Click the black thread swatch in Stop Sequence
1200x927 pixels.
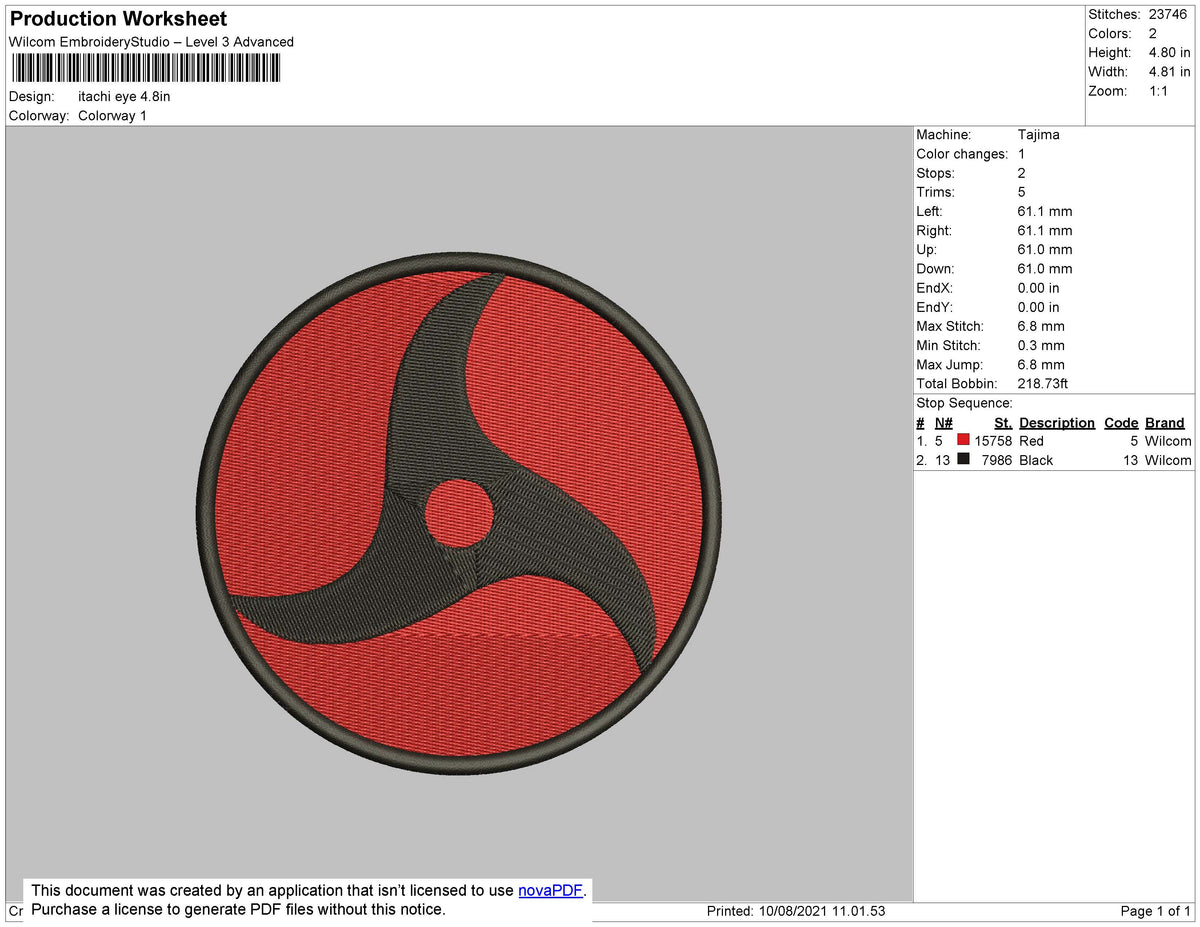(x=963, y=460)
